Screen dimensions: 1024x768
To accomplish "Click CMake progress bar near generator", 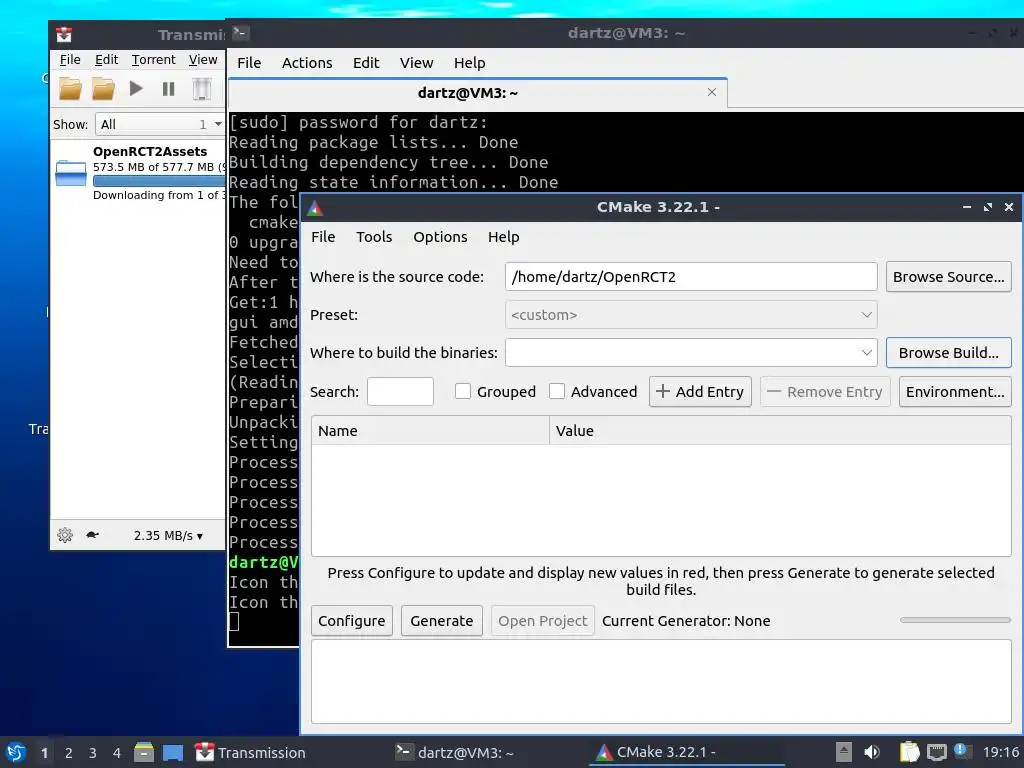I will pos(955,620).
